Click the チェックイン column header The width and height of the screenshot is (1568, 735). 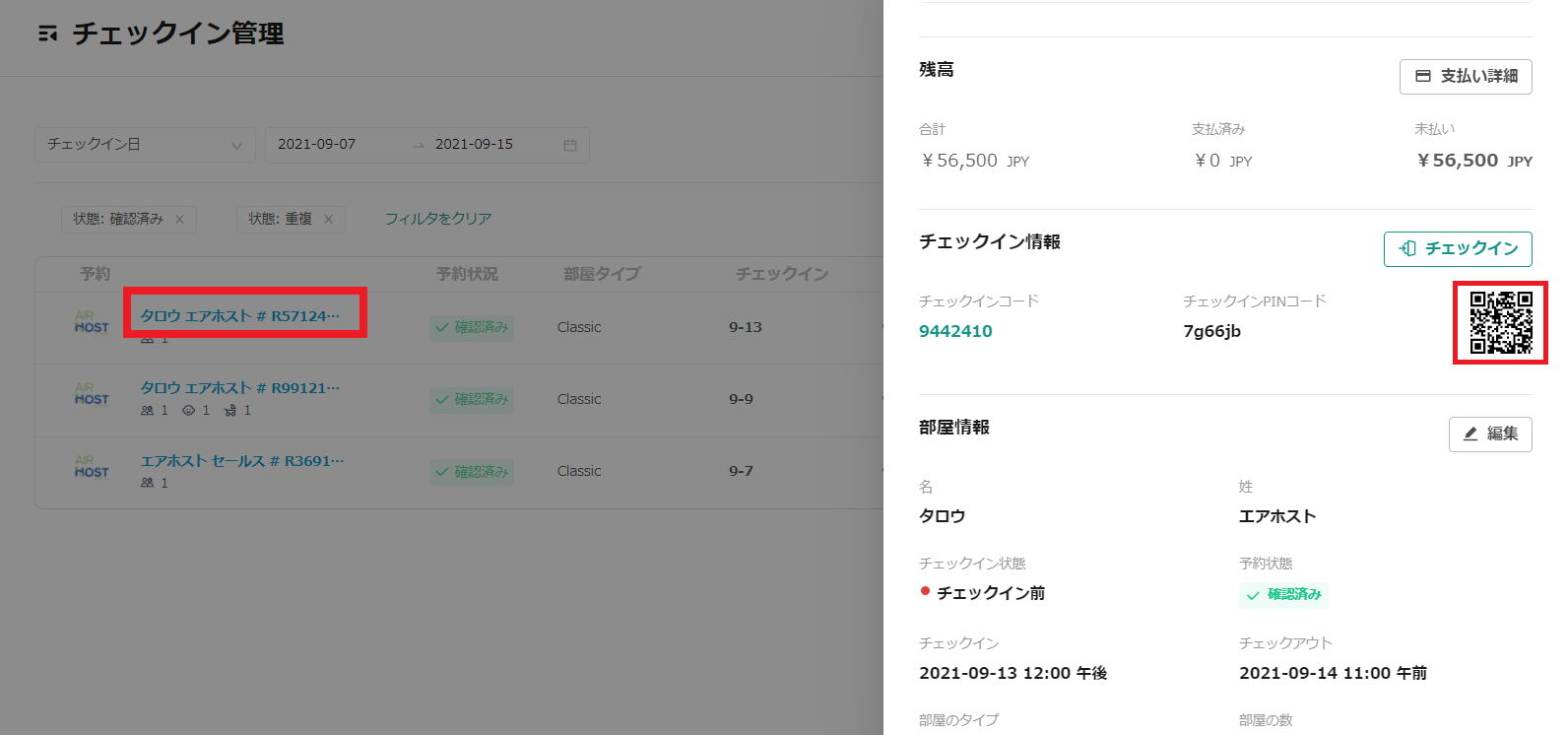pos(782,274)
